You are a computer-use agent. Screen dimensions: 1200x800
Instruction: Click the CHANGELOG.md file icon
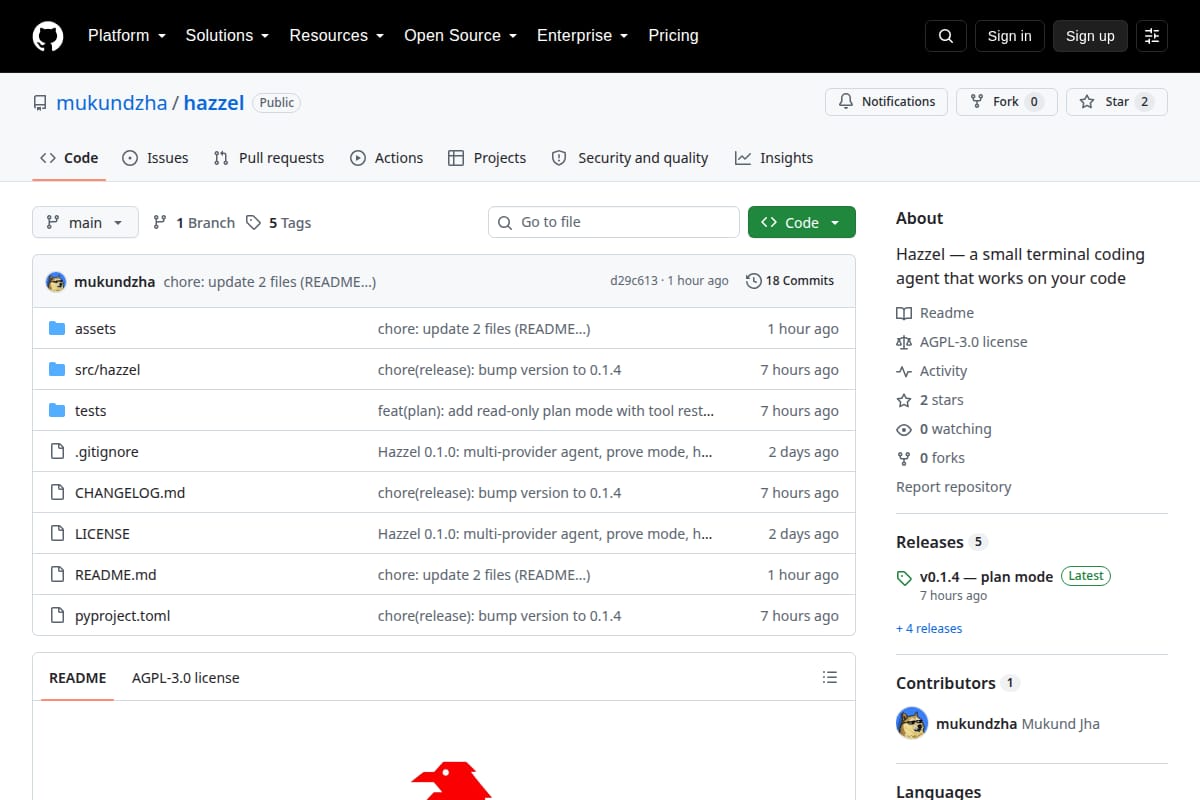tap(57, 493)
